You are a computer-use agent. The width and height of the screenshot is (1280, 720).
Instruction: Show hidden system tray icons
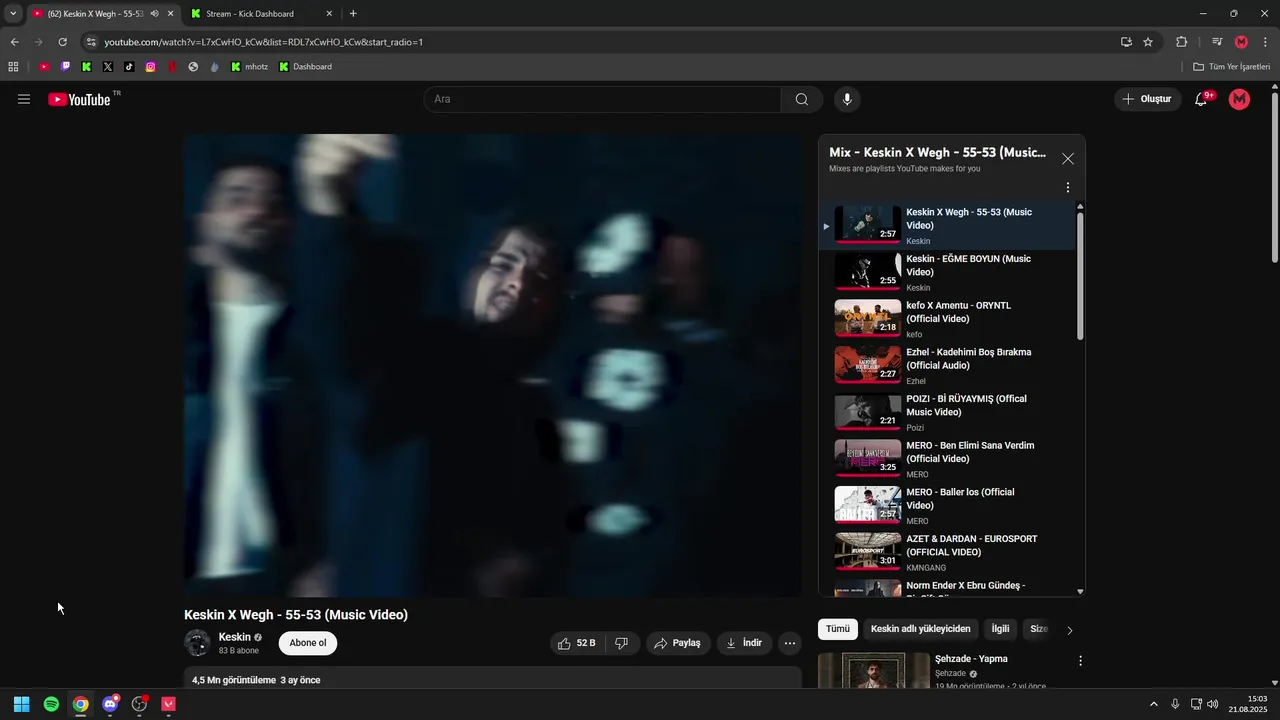(1153, 704)
